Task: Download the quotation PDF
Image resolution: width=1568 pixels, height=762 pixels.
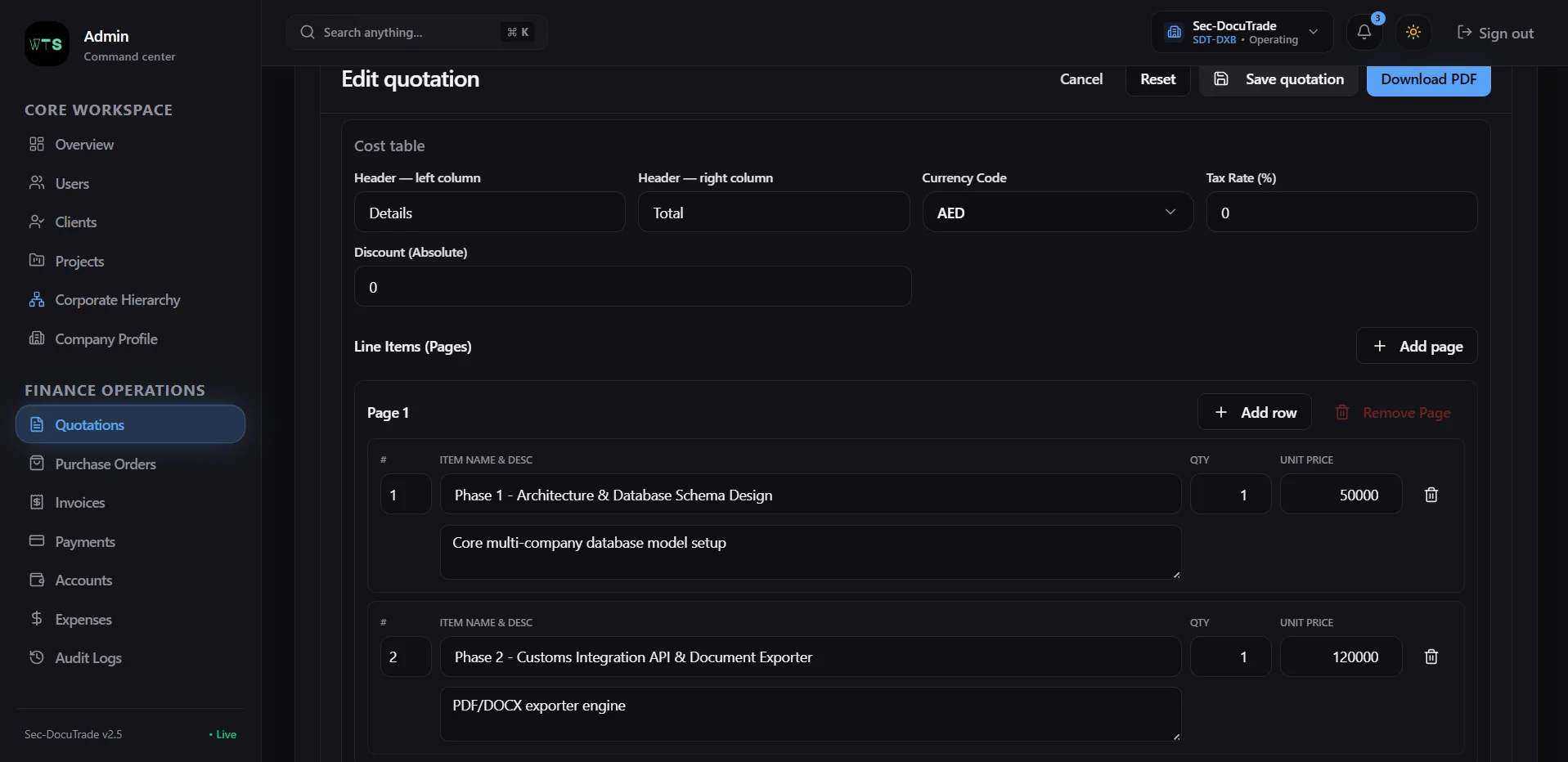Action: click(x=1429, y=79)
